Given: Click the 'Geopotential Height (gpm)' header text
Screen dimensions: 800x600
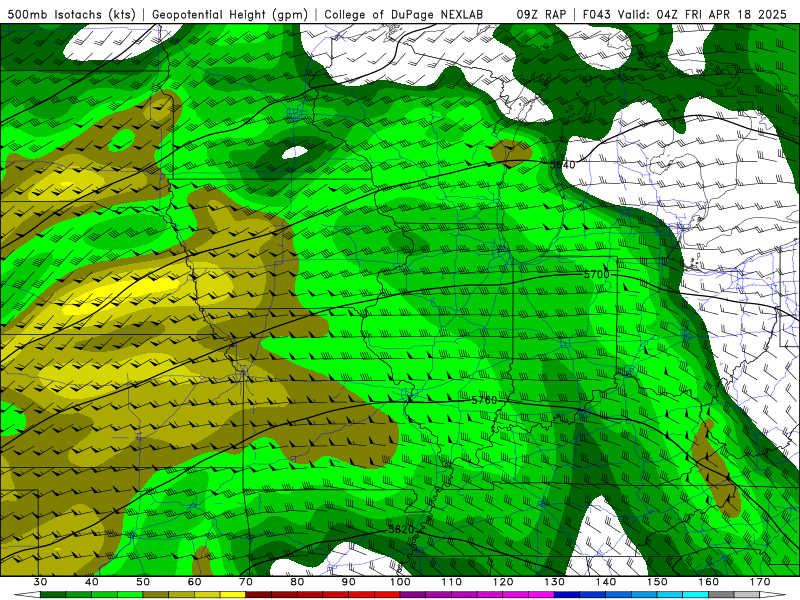Looking at the screenshot, I should click(230, 14).
